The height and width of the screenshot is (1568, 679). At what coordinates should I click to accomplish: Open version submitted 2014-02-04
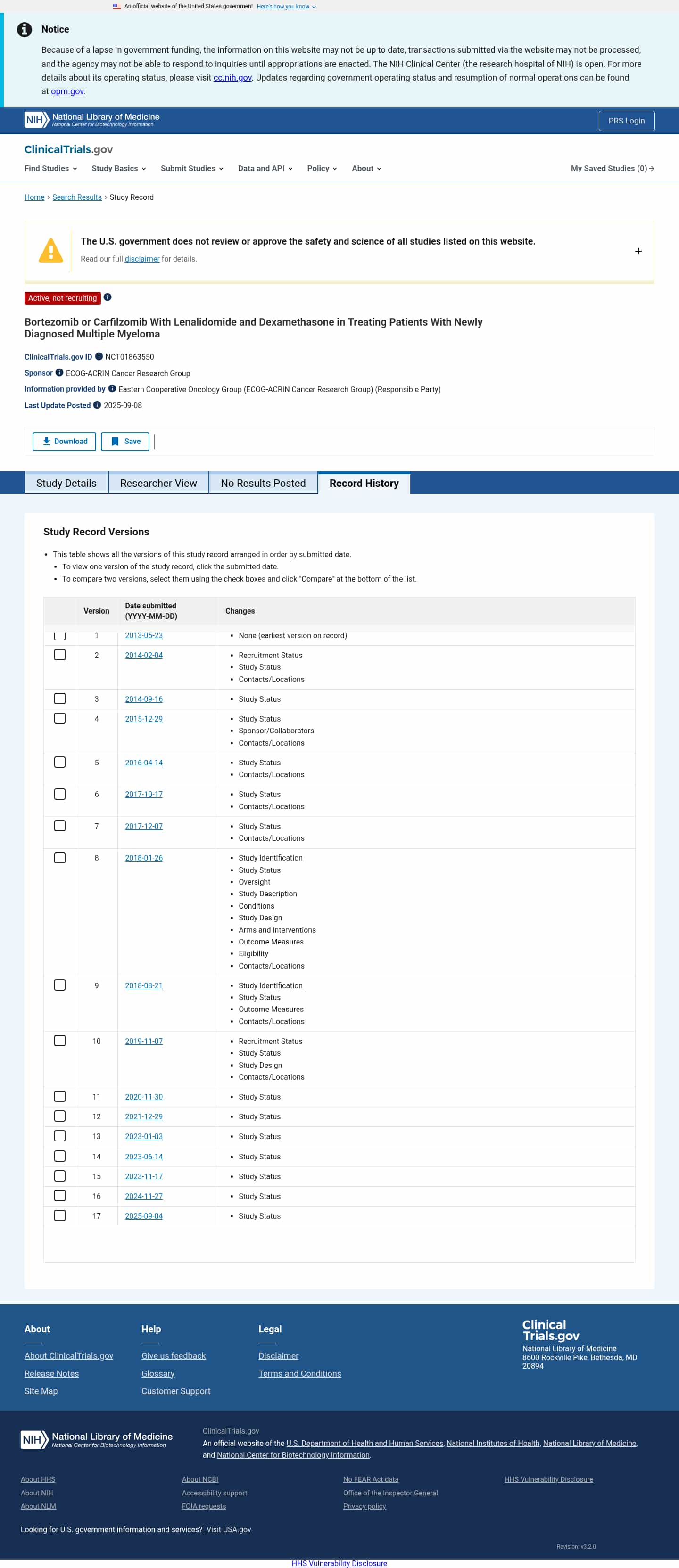click(144, 655)
